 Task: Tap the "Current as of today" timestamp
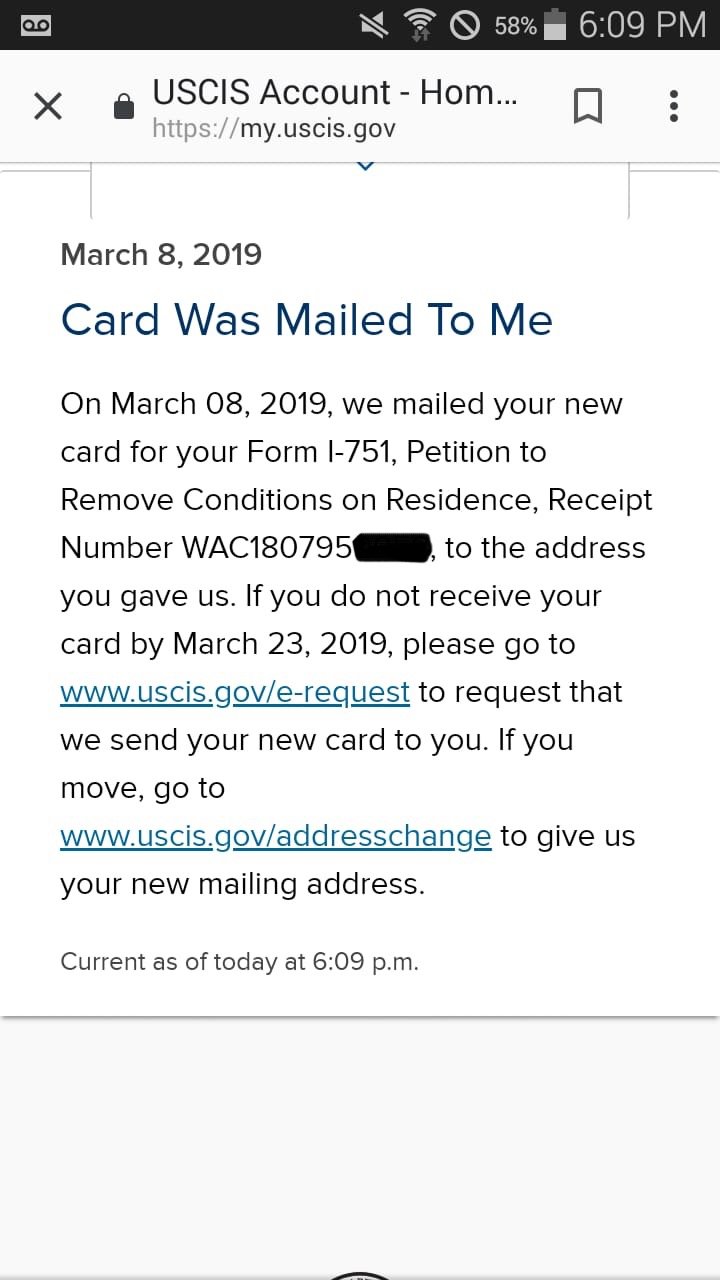[239, 962]
